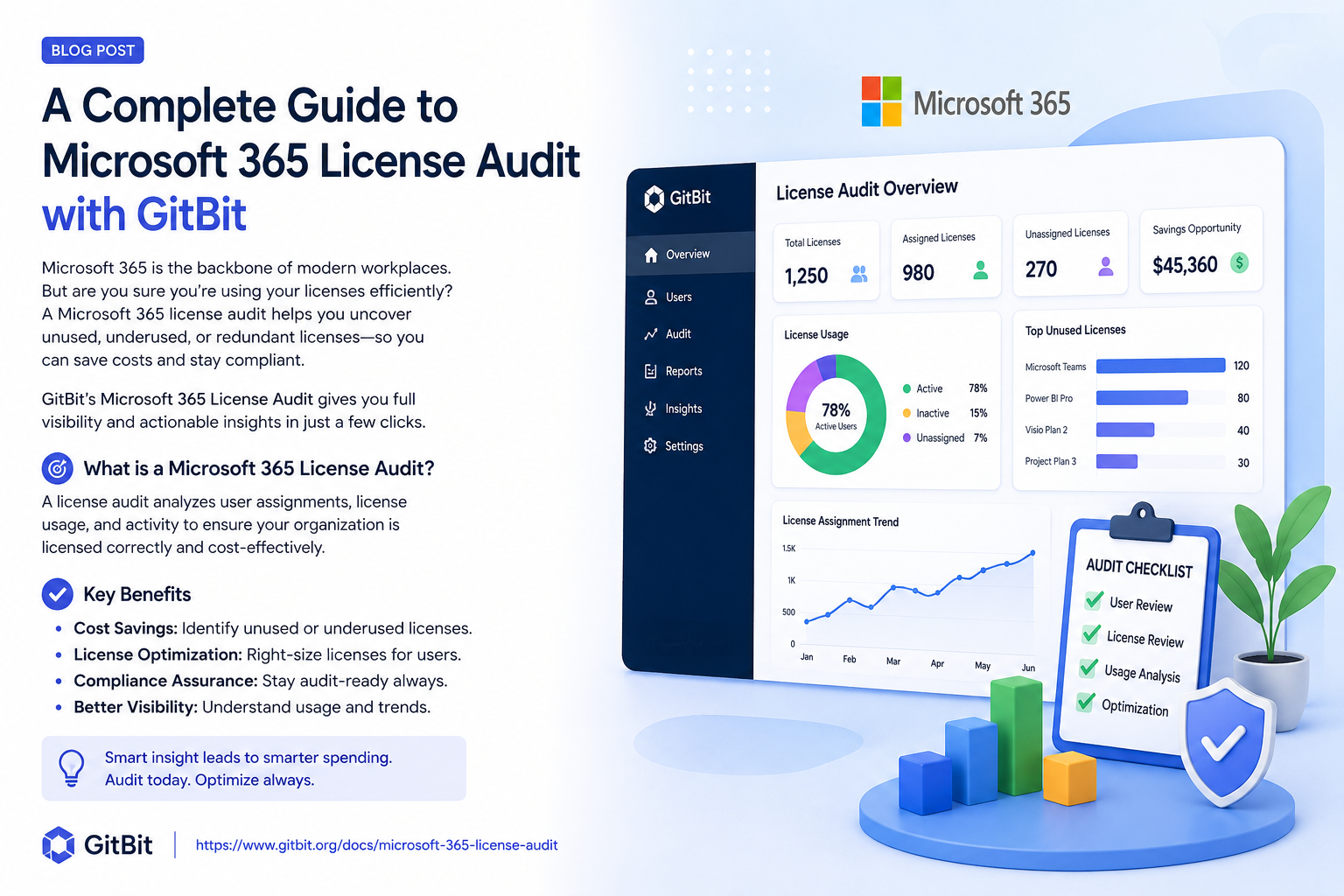
Task: Click the green bar in the 3D bar chart
Action: pyautogui.click(x=1015, y=736)
